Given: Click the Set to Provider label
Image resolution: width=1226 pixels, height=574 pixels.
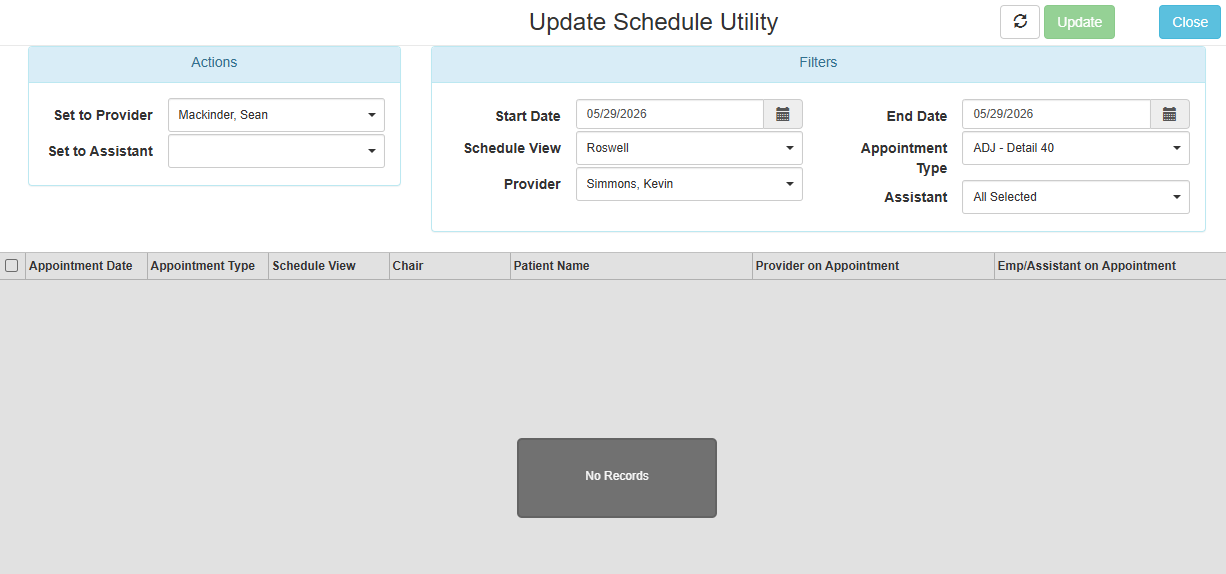Looking at the screenshot, I should coord(103,115).
